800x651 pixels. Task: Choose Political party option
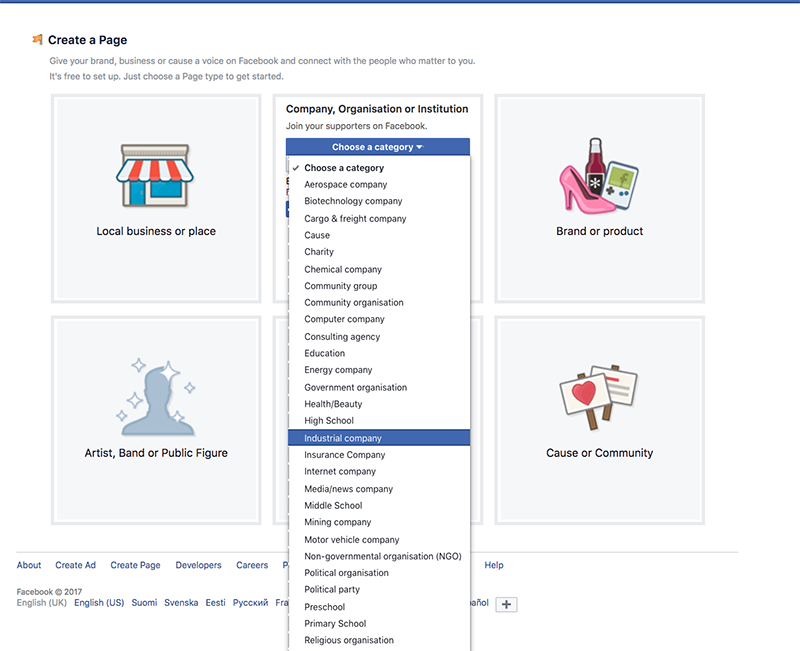click(x=379, y=590)
